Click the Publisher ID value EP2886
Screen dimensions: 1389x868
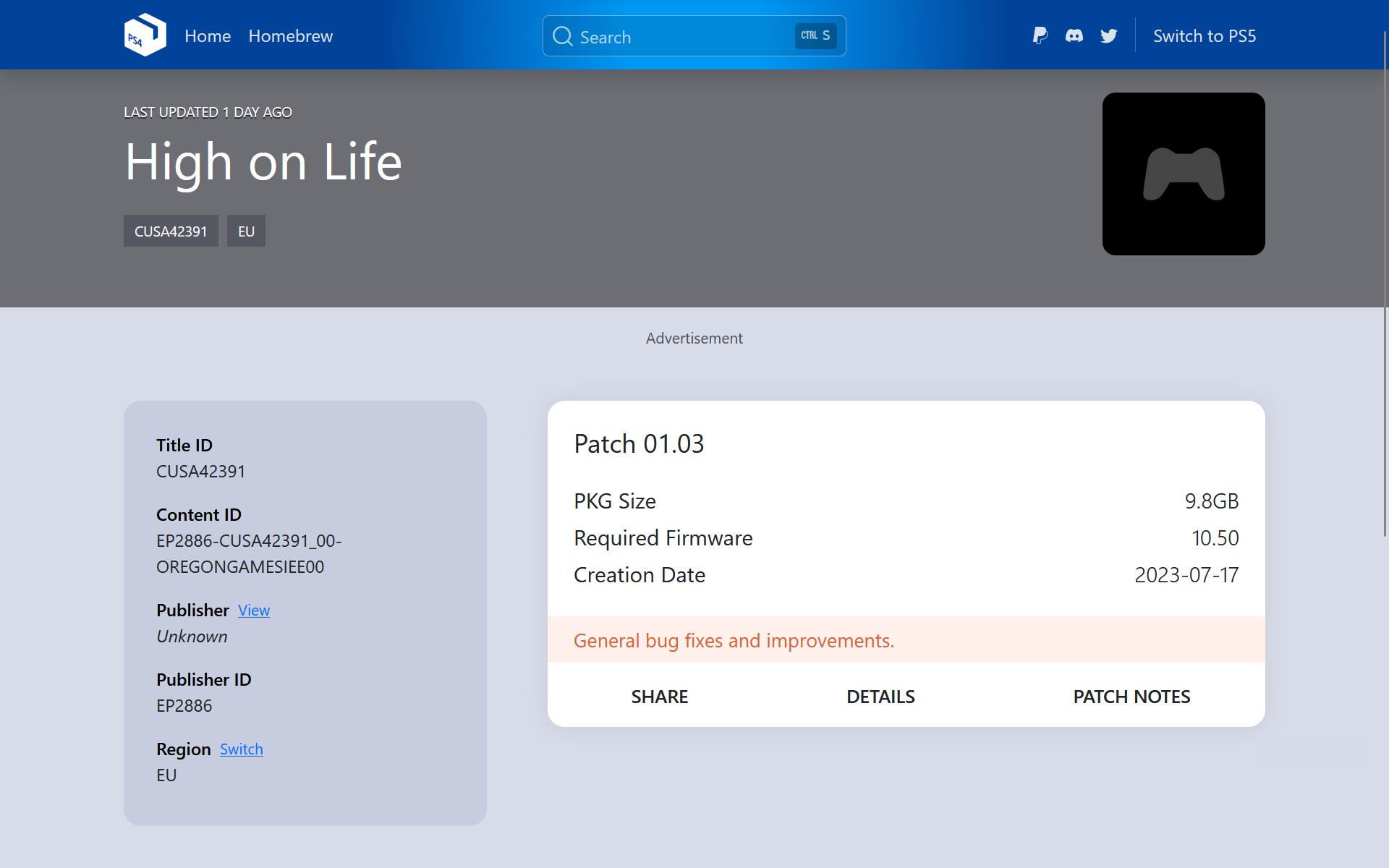point(184,705)
